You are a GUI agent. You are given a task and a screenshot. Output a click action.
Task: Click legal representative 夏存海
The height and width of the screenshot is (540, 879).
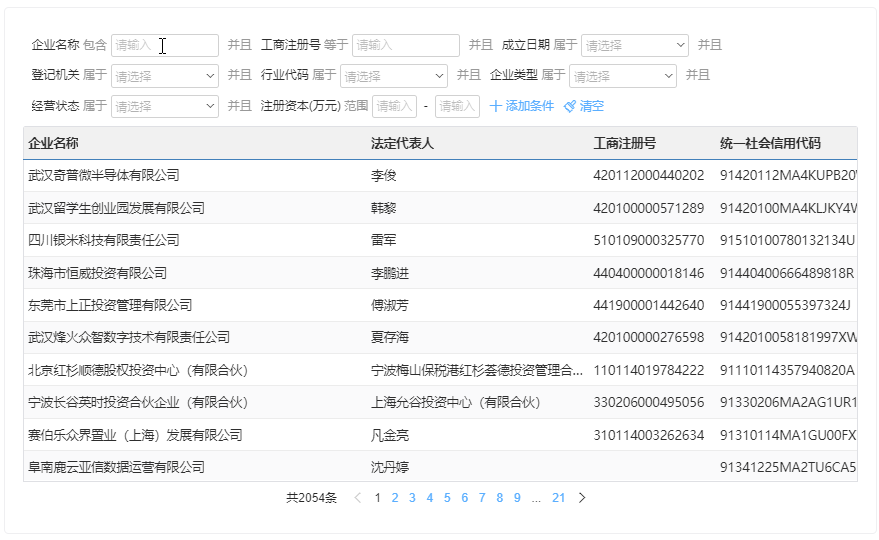point(390,338)
